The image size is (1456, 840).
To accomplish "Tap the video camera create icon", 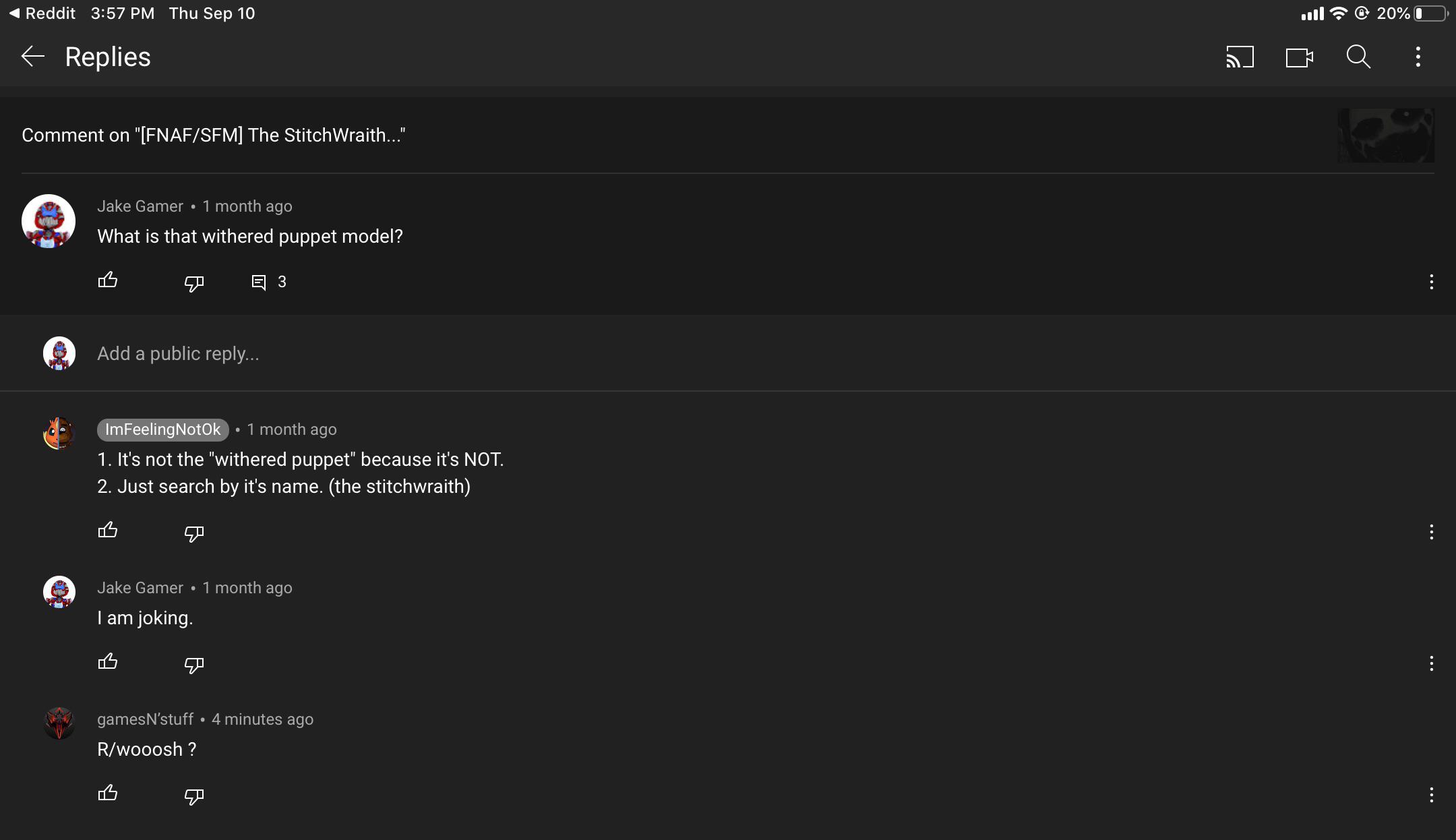I will (x=1299, y=57).
